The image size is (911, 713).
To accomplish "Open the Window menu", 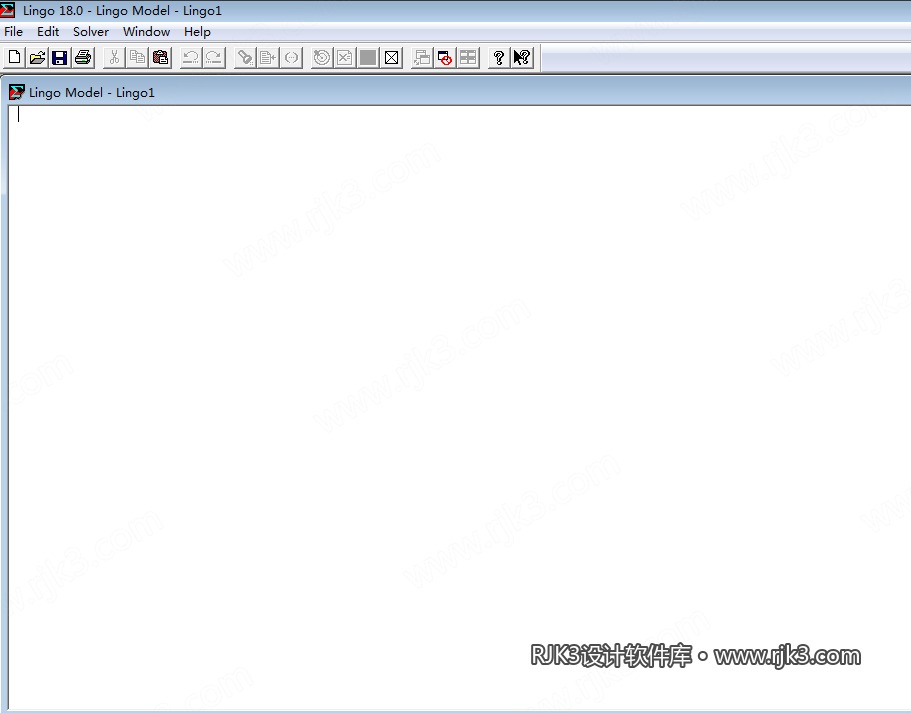I will pos(146,32).
